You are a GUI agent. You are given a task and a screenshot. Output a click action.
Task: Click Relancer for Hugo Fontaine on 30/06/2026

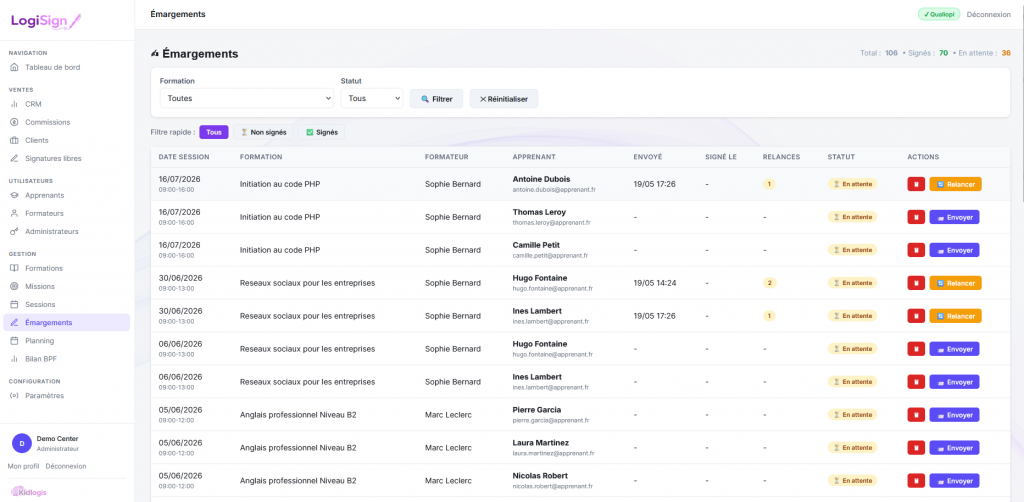pos(955,283)
